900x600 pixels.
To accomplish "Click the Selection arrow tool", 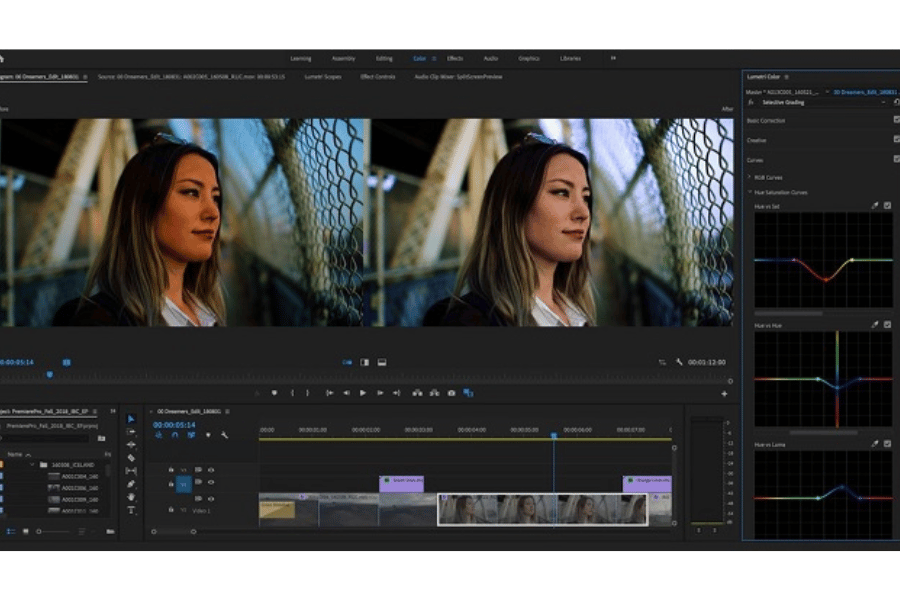I will click(131, 419).
